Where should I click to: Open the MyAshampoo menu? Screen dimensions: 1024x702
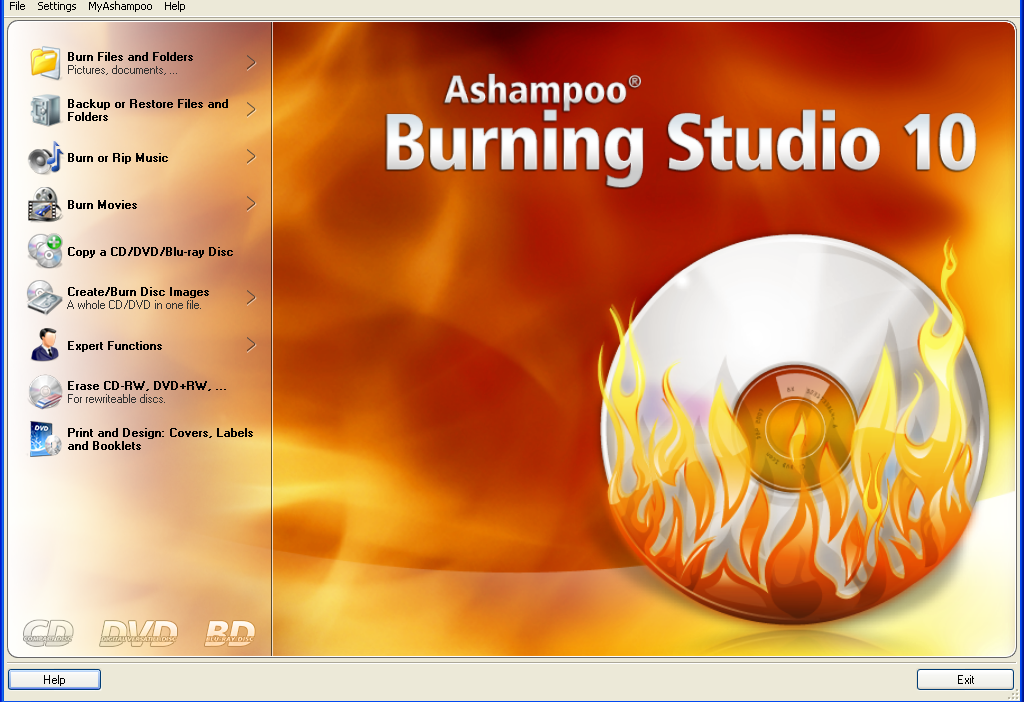(x=120, y=7)
